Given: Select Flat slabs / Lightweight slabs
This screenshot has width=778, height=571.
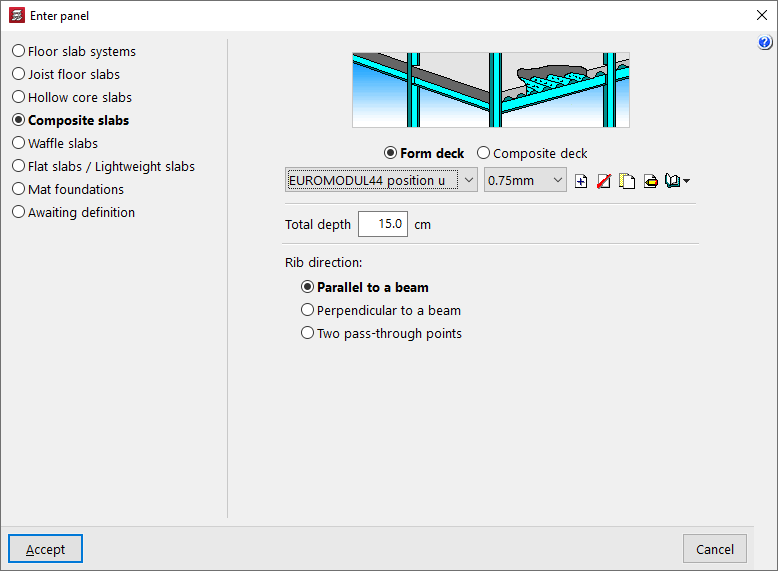Looking at the screenshot, I should [x=103, y=166].
